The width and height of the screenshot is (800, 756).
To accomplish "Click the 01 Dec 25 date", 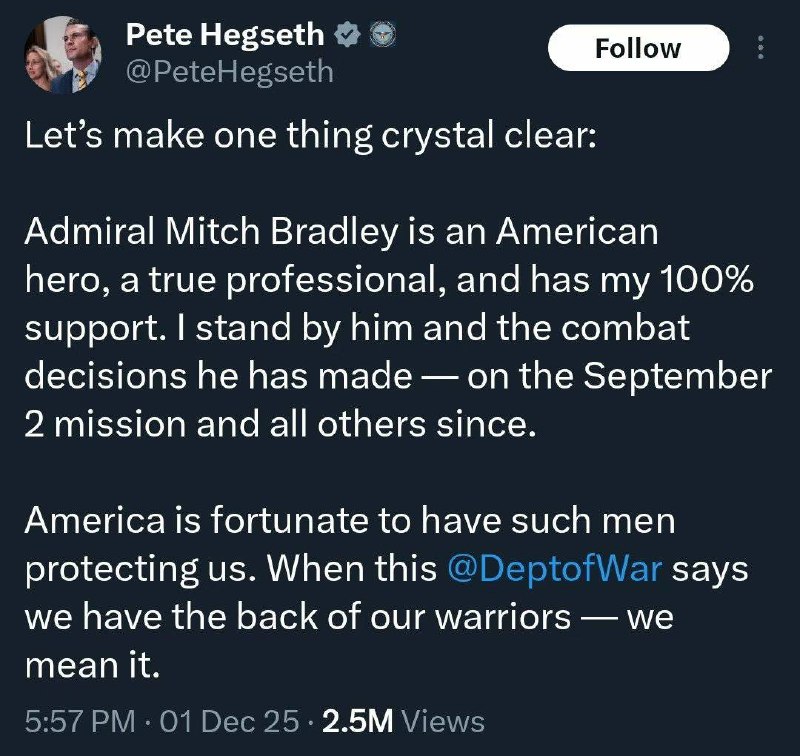I will coord(229,721).
